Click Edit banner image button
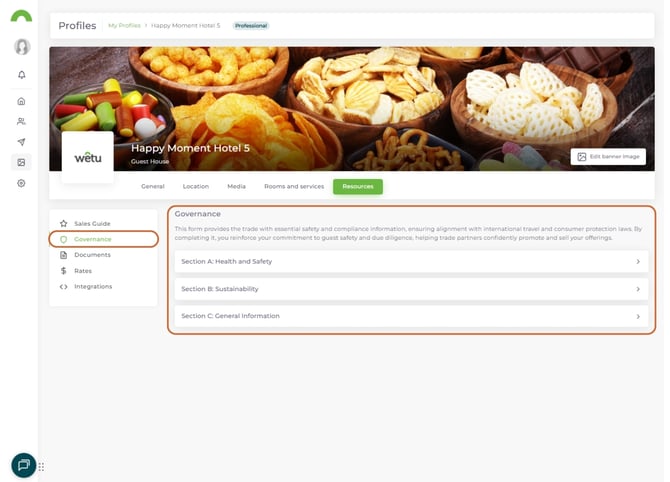The height and width of the screenshot is (482, 670). tap(608, 157)
